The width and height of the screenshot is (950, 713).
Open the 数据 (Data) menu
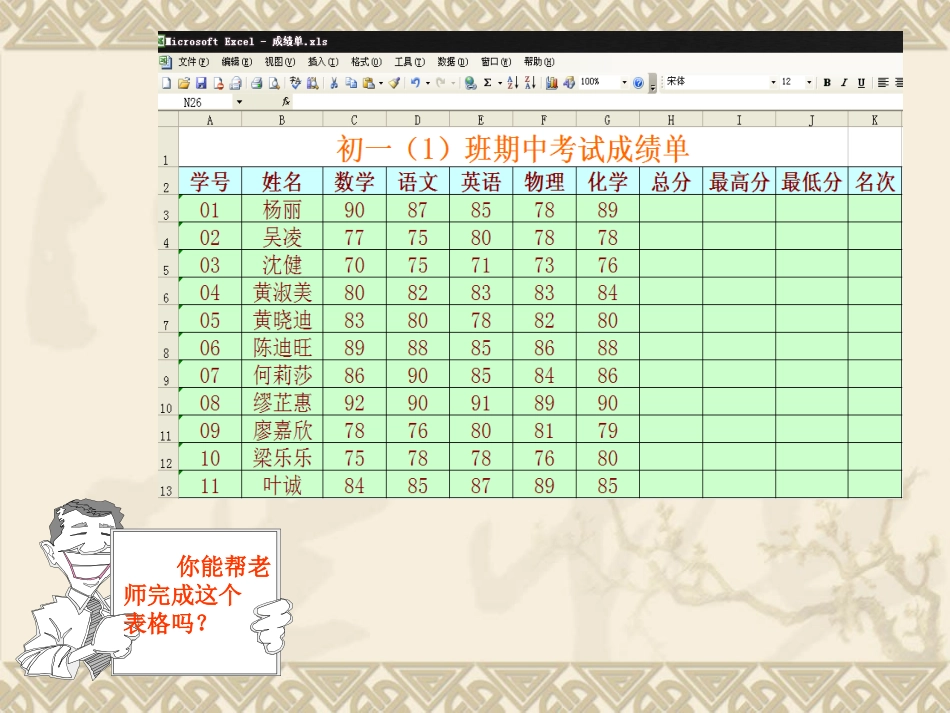pyautogui.click(x=453, y=61)
